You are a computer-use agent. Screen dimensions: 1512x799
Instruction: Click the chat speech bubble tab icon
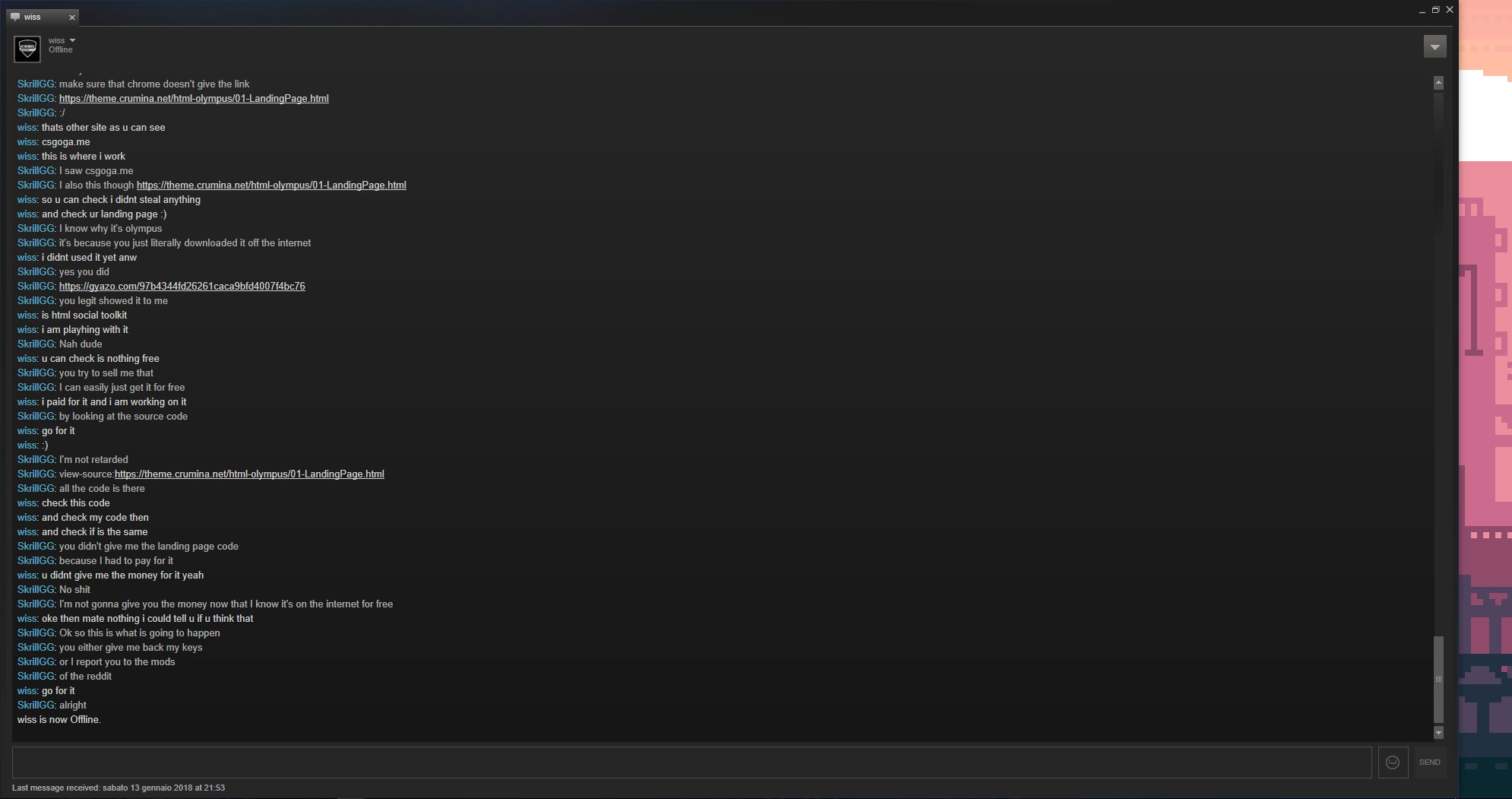coord(15,17)
